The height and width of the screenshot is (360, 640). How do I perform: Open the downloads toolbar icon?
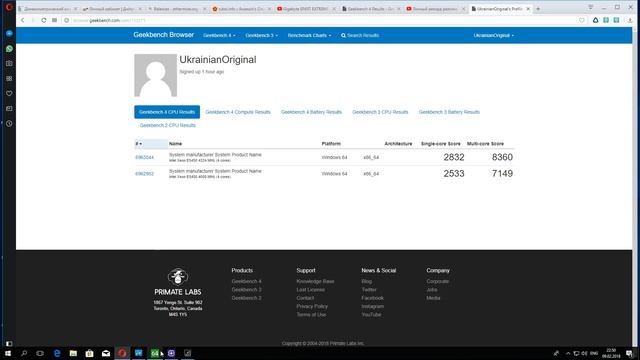[x=630, y=20]
